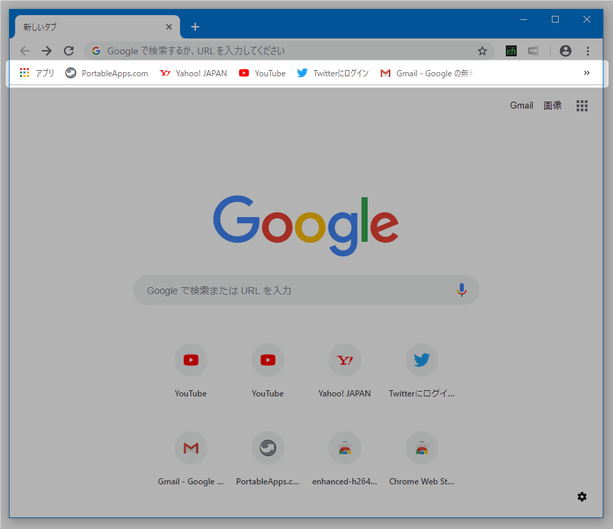Image resolution: width=613 pixels, height=529 pixels.
Task: Open the PortableApps.com bookmark
Action: 107,73
